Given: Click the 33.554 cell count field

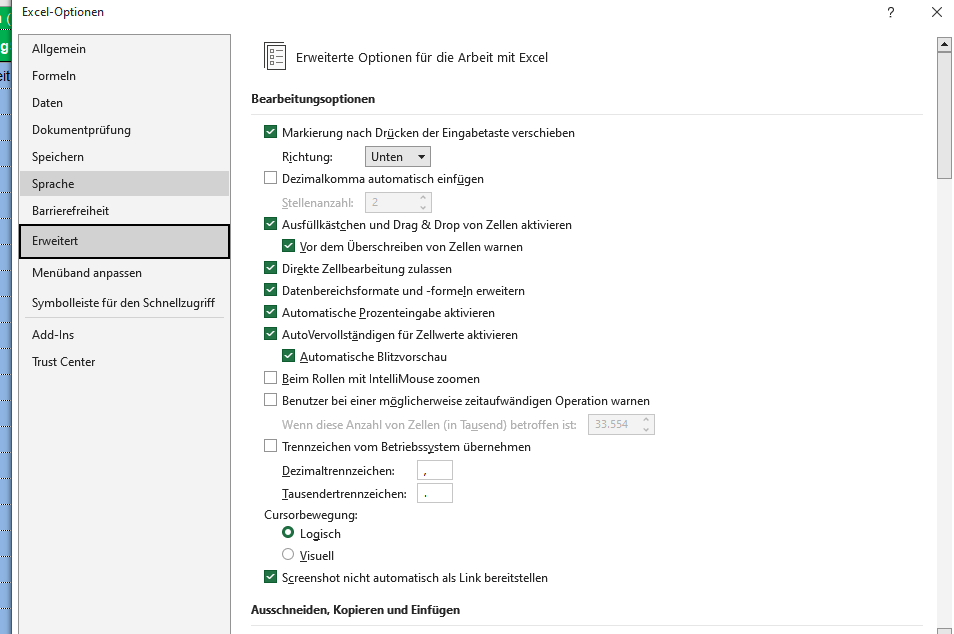Looking at the screenshot, I should [x=621, y=424].
